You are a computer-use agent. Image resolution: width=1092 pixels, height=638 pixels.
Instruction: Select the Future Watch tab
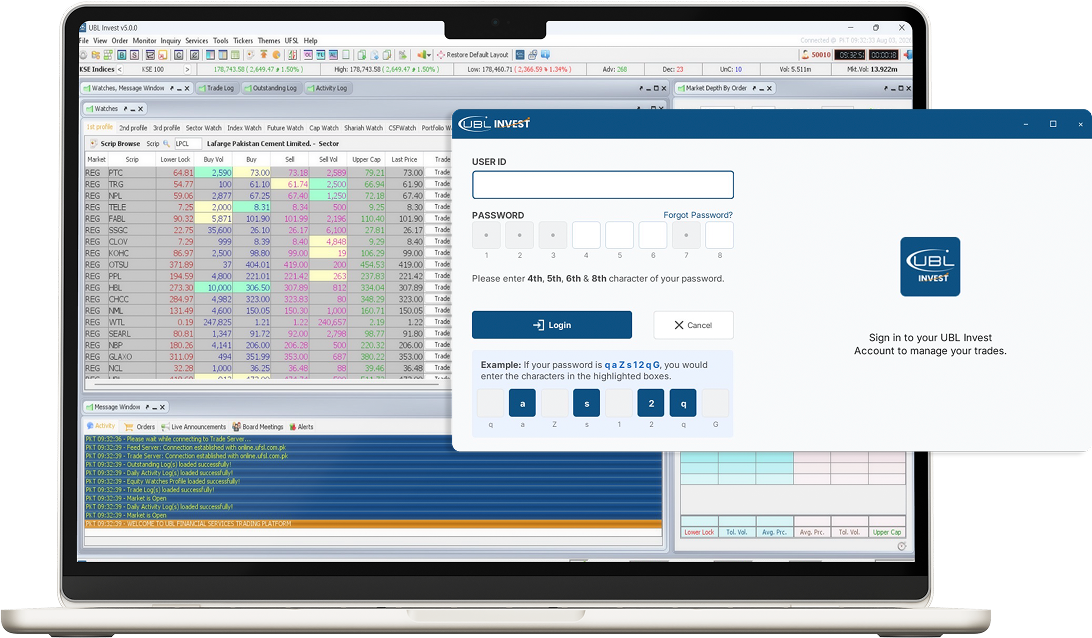(x=285, y=128)
